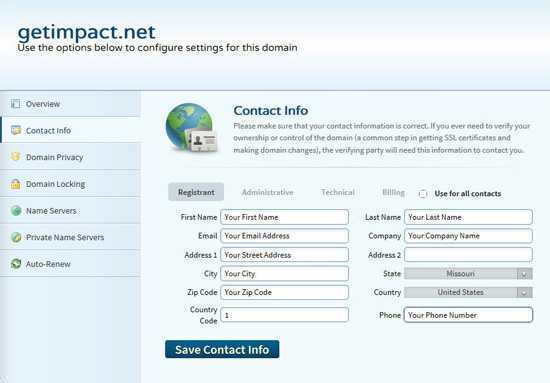Focus the Last Name input field
Image resolution: width=550 pixels, height=383 pixels.
pos(468,217)
